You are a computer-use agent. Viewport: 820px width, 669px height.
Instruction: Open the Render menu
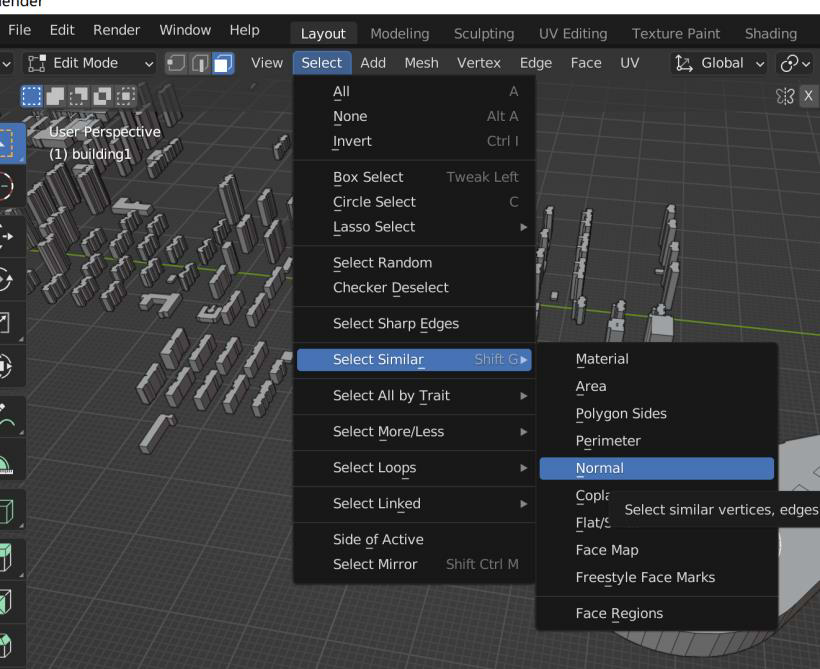point(116,30)
